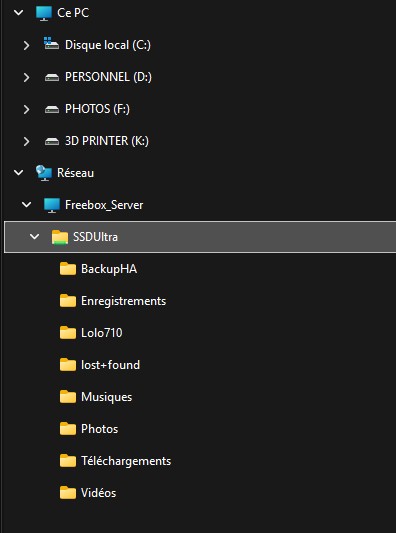Open the "BackupHA" folder name
The height and width of the screenshot is (533, 396).
pos(109,269)
